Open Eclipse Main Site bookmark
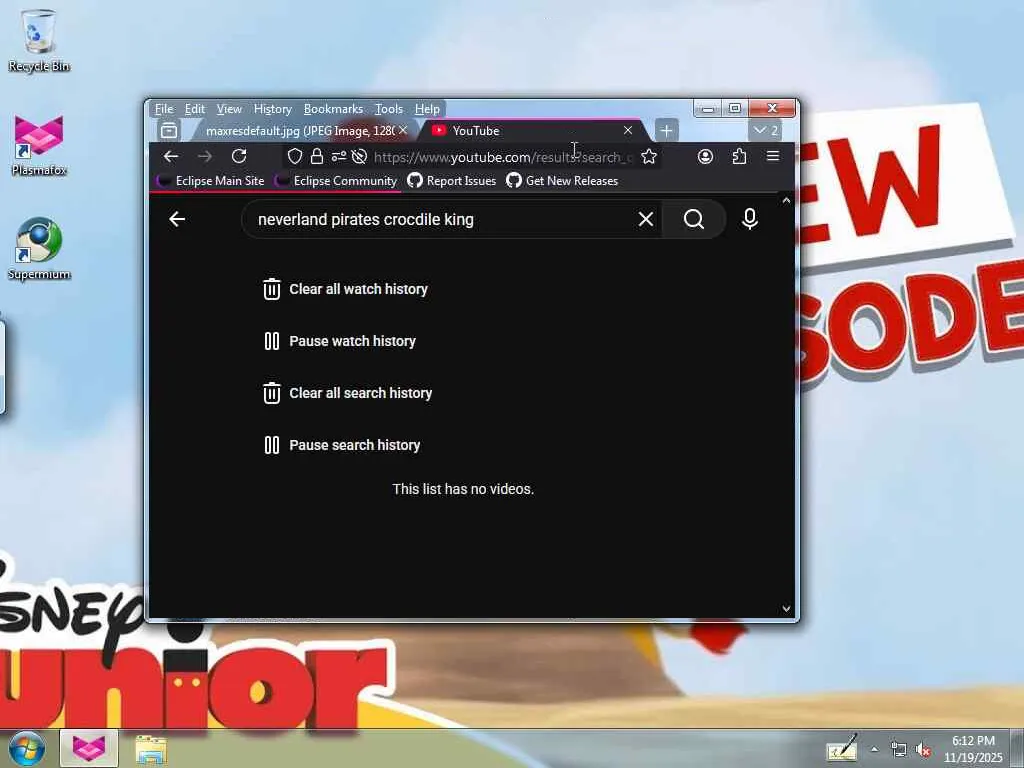This screenshot has height=768, width=1024. (x=212, y=181)
